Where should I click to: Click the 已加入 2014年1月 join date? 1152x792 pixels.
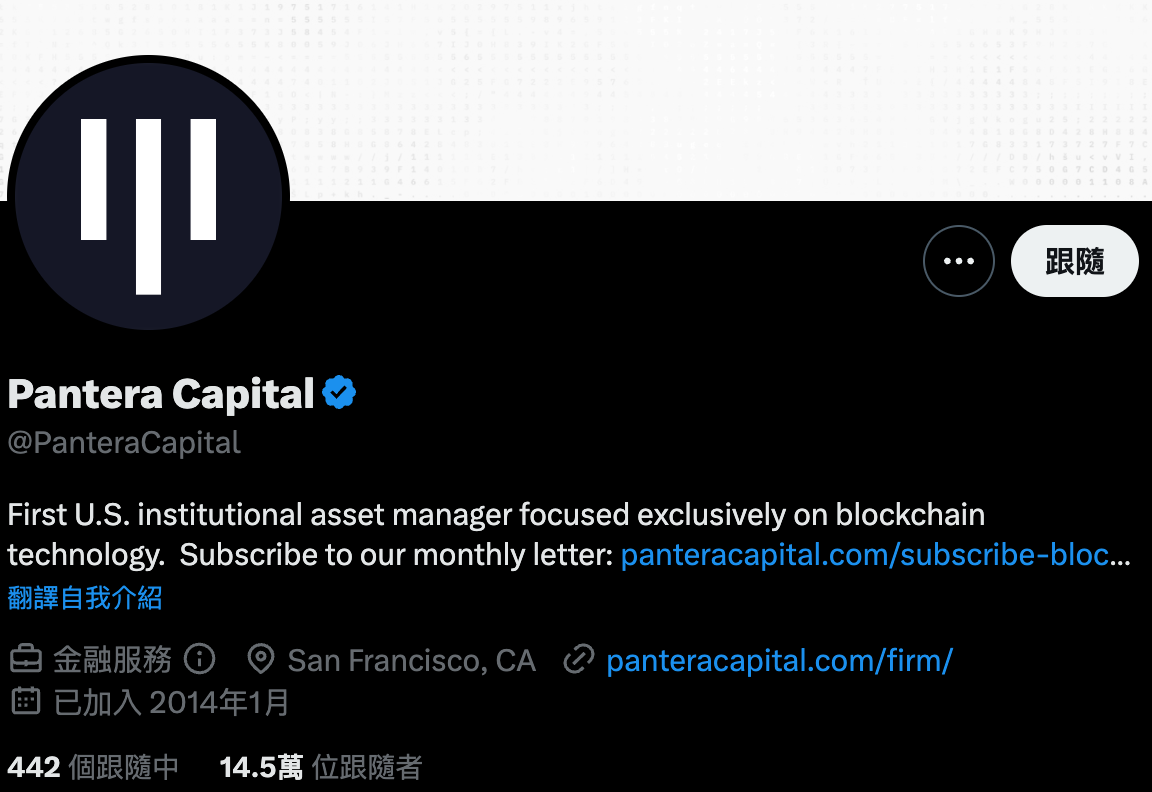[171, 702]
